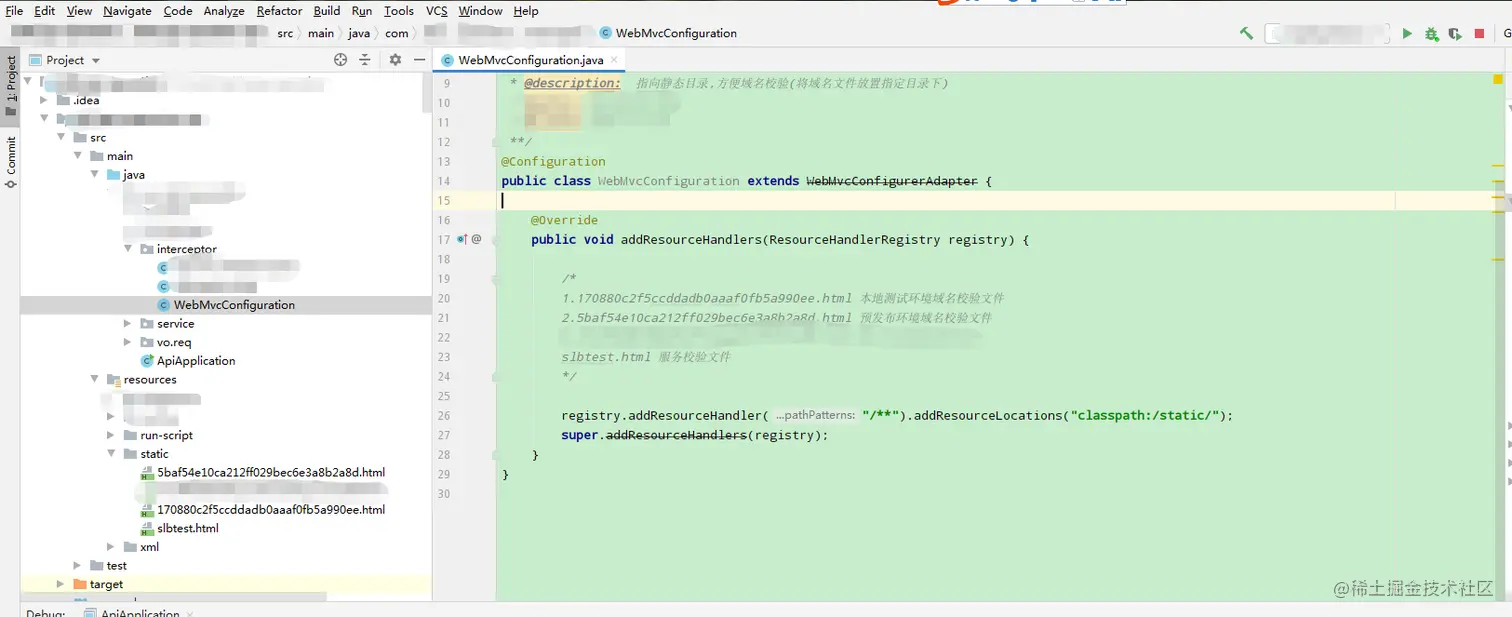1512x617 pixels.
Task: Click WebMvcConfiguration breadcrumb in navigation bar
Action: pyautogui.click(x=668, y=33)
